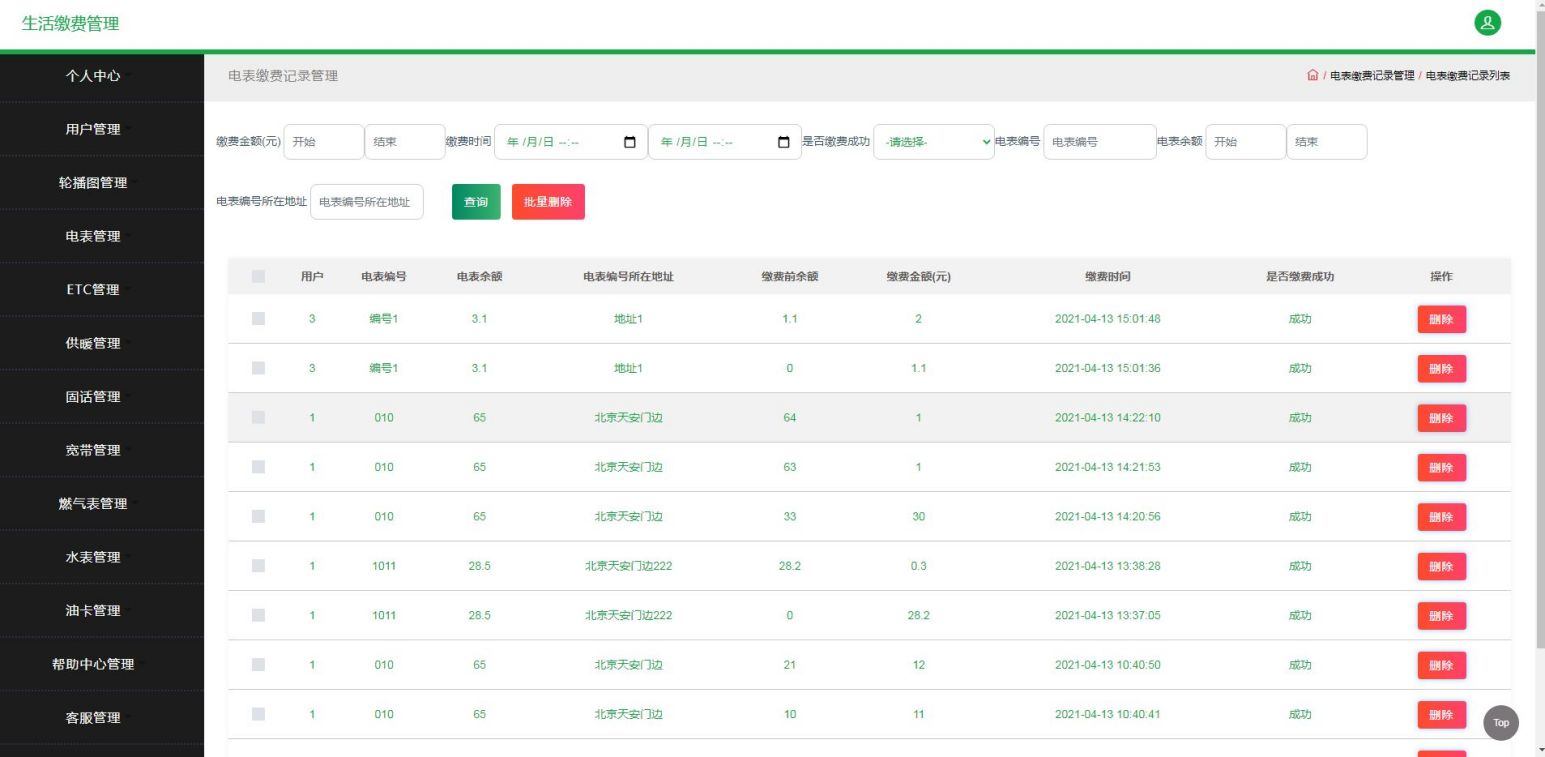1545x757 pixels.
Task: Delete record dated 2021-04-13 14:20:56
Action: pos(1441,517)
